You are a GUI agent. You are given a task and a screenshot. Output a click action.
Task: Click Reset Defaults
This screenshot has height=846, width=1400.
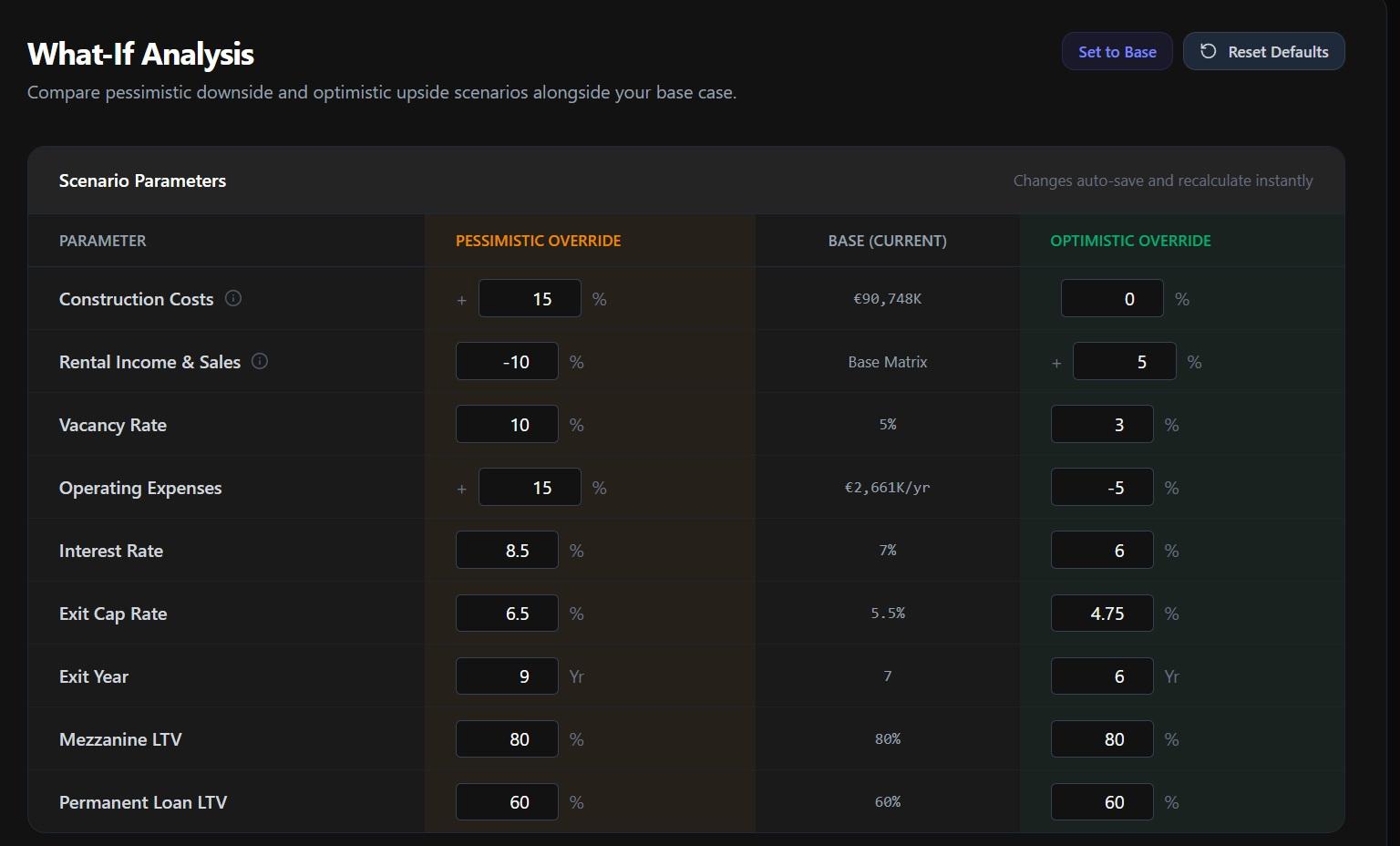[x=1274, y=51]
